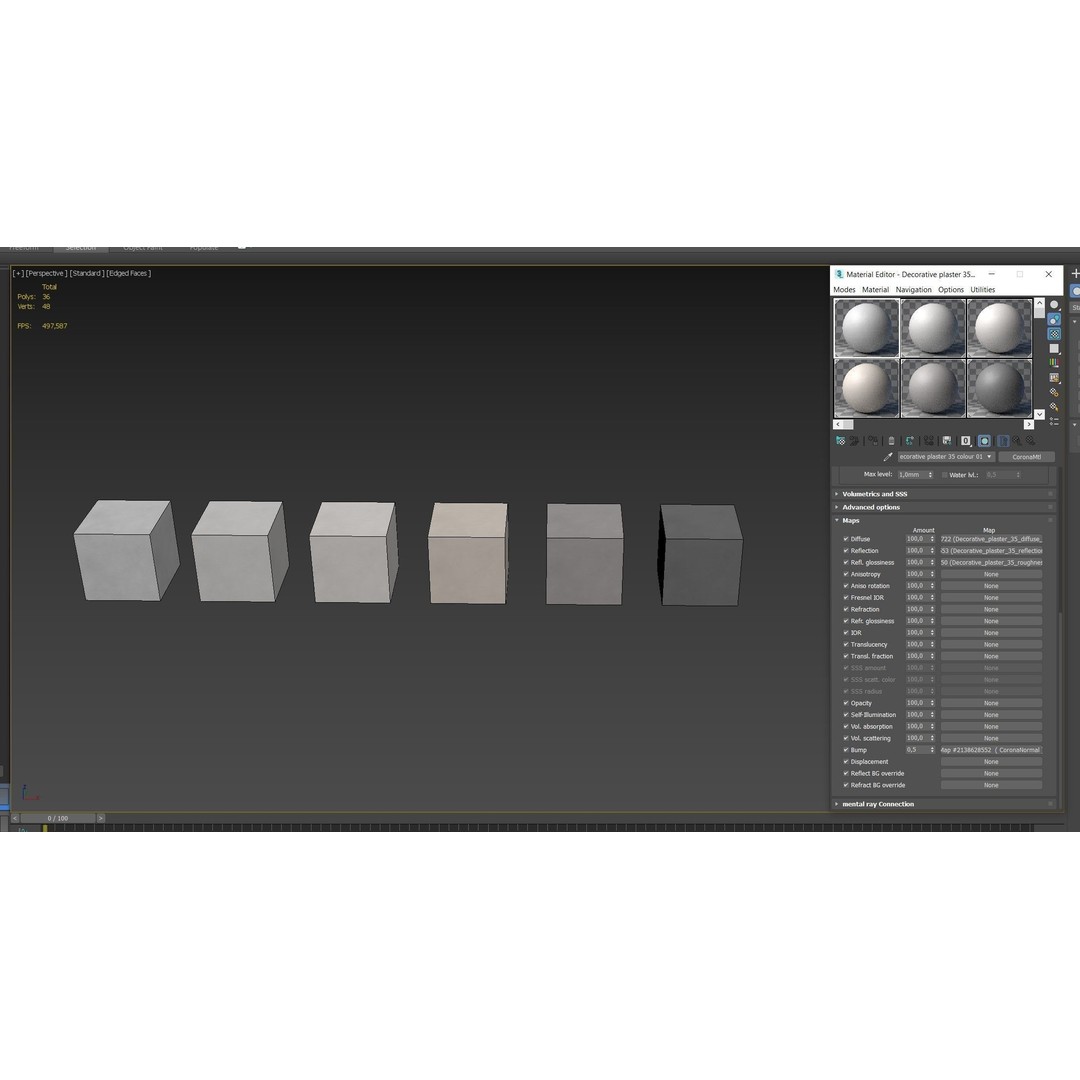This screenshot has width=1080, height=1080.
Task: Activate the Show Shaded Material in Viewport icon
Action: point(984,441)
